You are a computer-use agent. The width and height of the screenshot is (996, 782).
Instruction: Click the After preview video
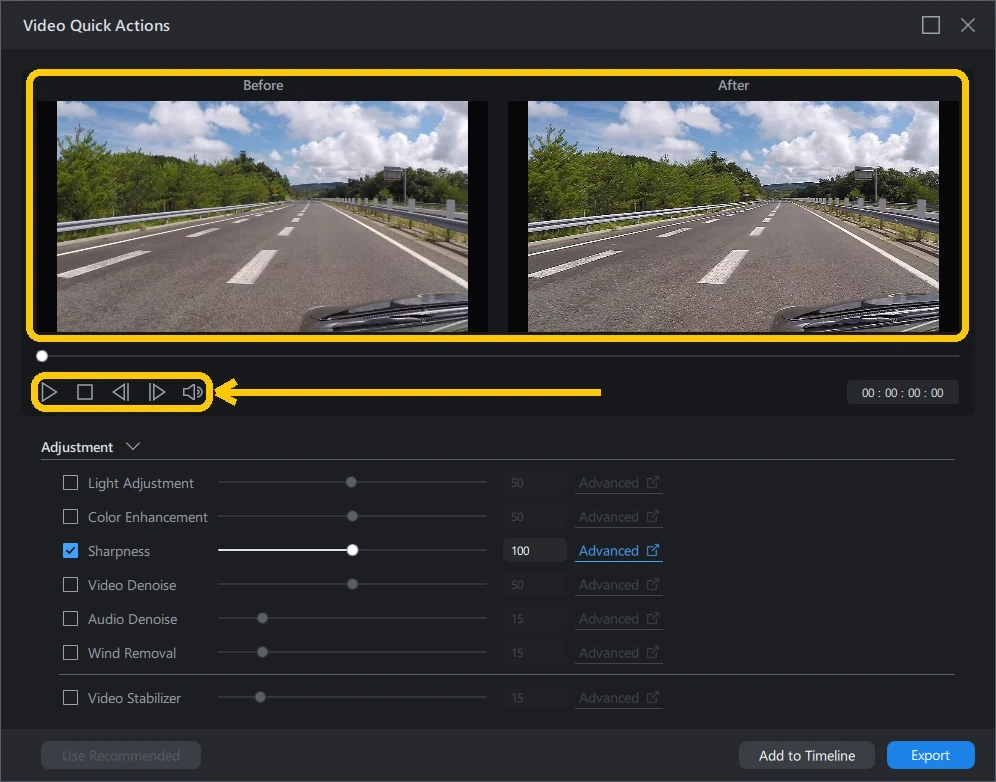point(733,216)
